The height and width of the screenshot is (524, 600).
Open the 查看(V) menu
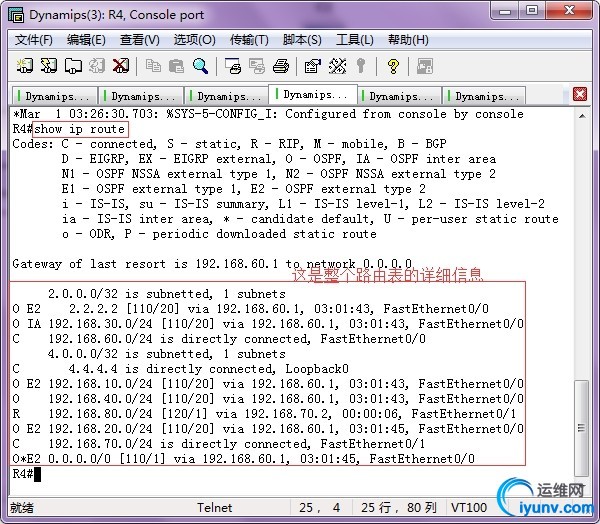pos(140,40)
